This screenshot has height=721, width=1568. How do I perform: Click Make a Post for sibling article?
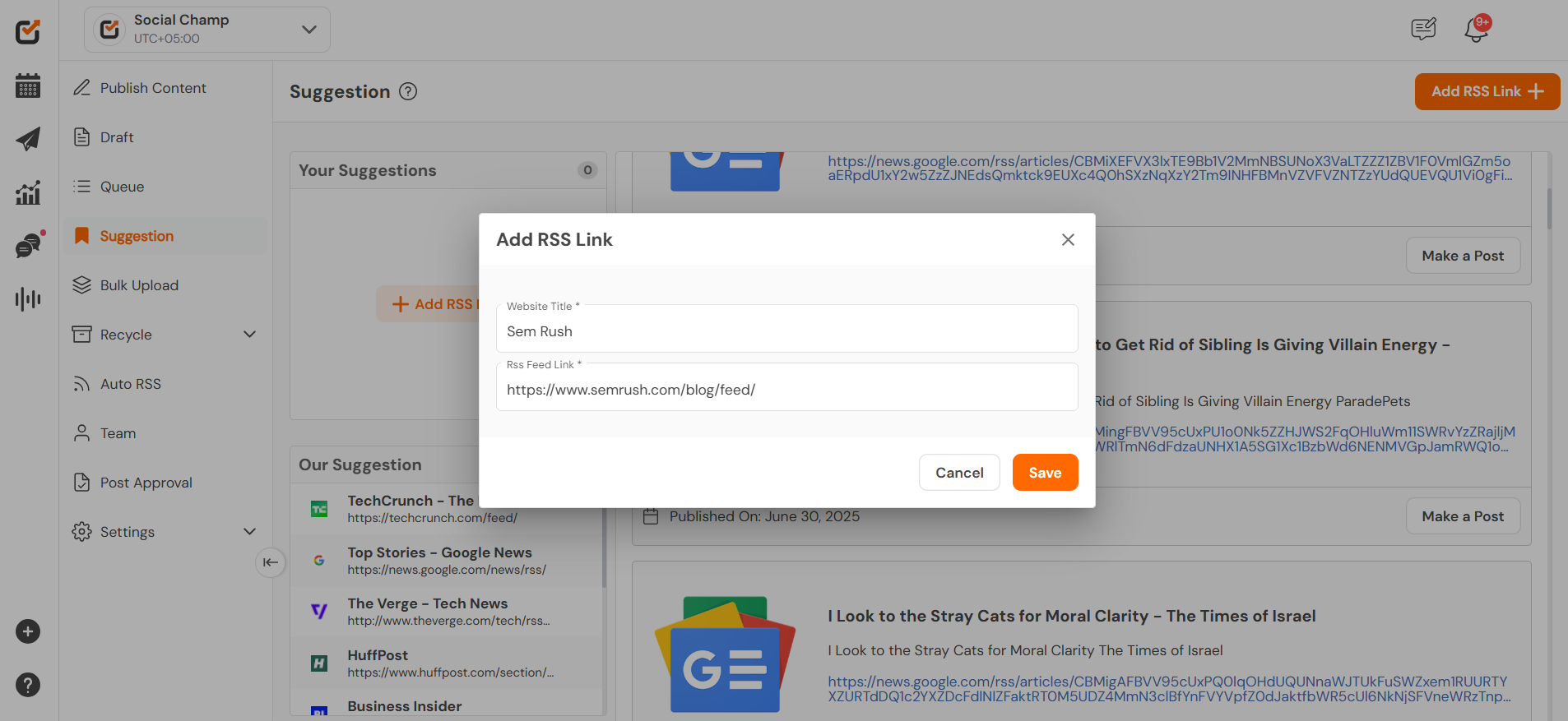[x=1463, y=516]
